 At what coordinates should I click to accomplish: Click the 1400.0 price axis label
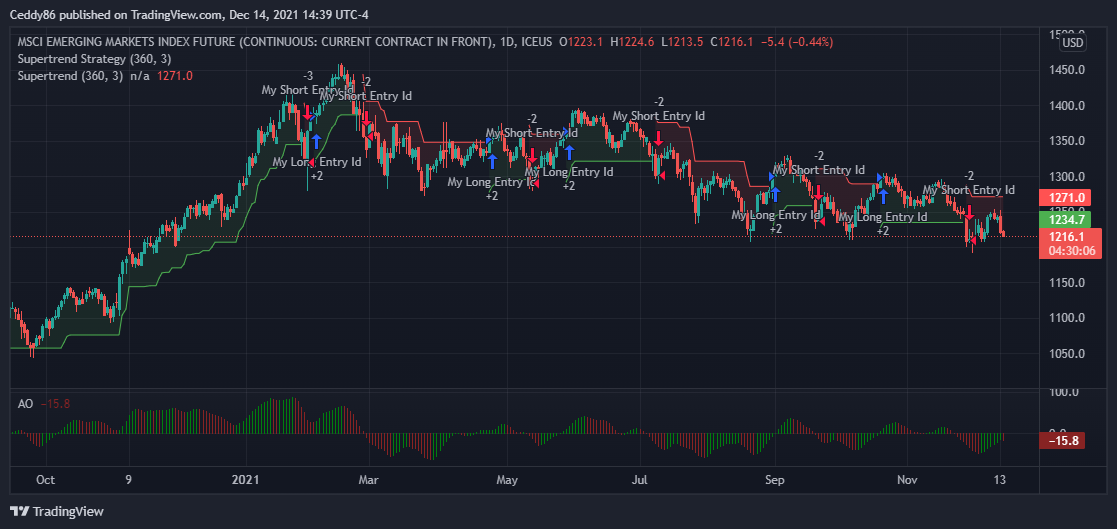pyautogui.click(x=1066, y=105)
